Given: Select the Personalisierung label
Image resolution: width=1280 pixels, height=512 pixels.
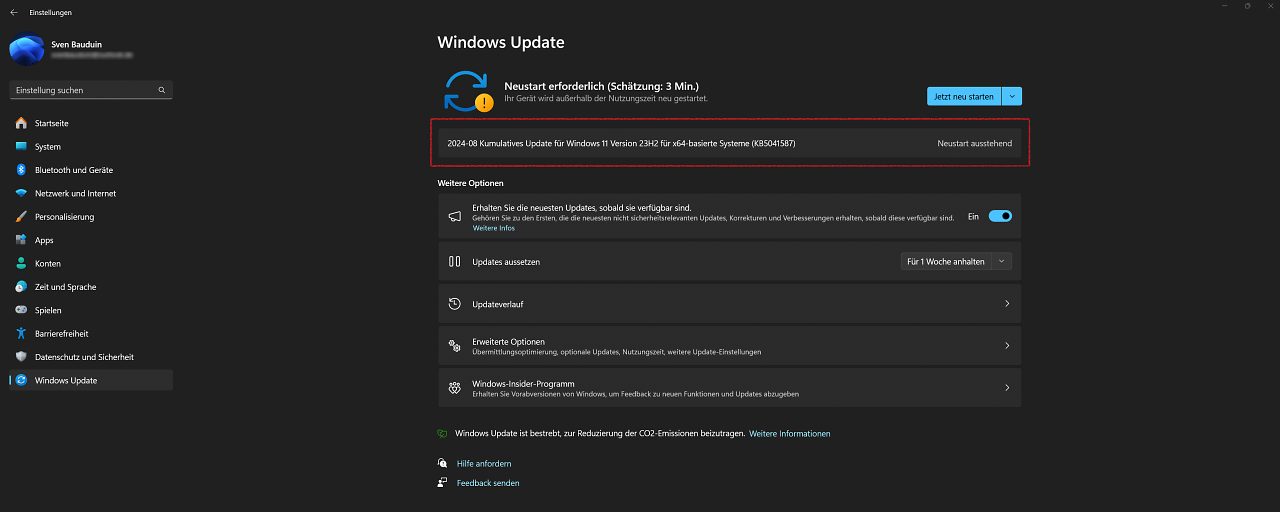Looking at the screenshot, I should pyautogui.click(x=64, y=217).
